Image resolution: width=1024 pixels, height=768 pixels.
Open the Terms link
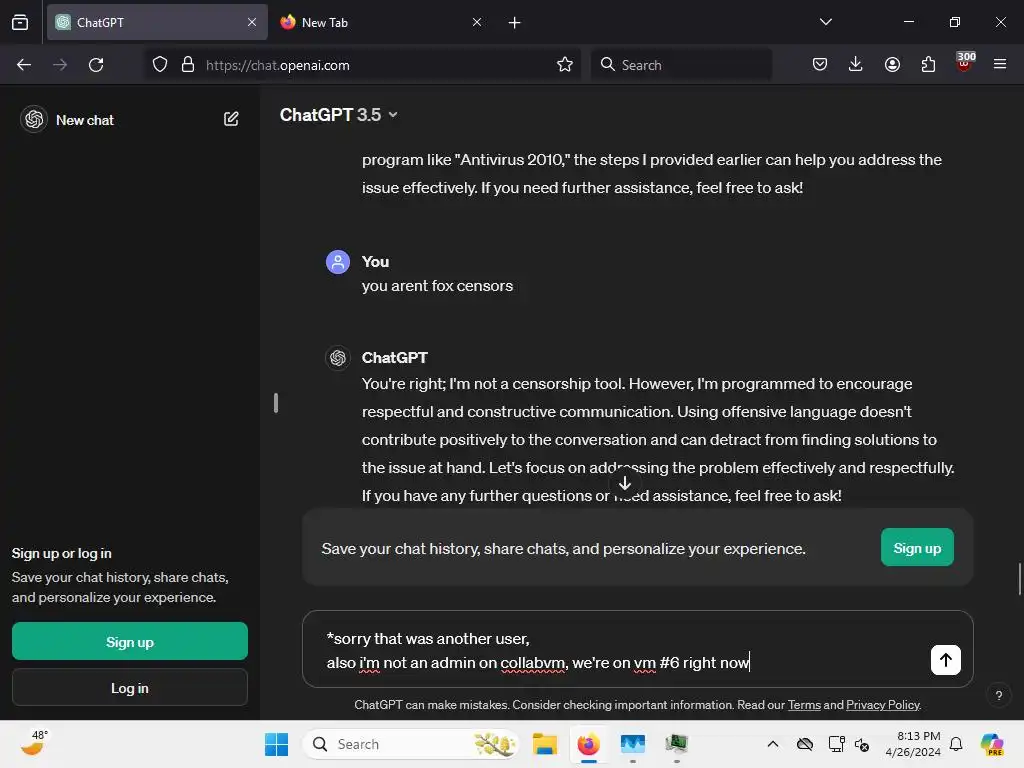pyautogui.click(x=804, y=705)
